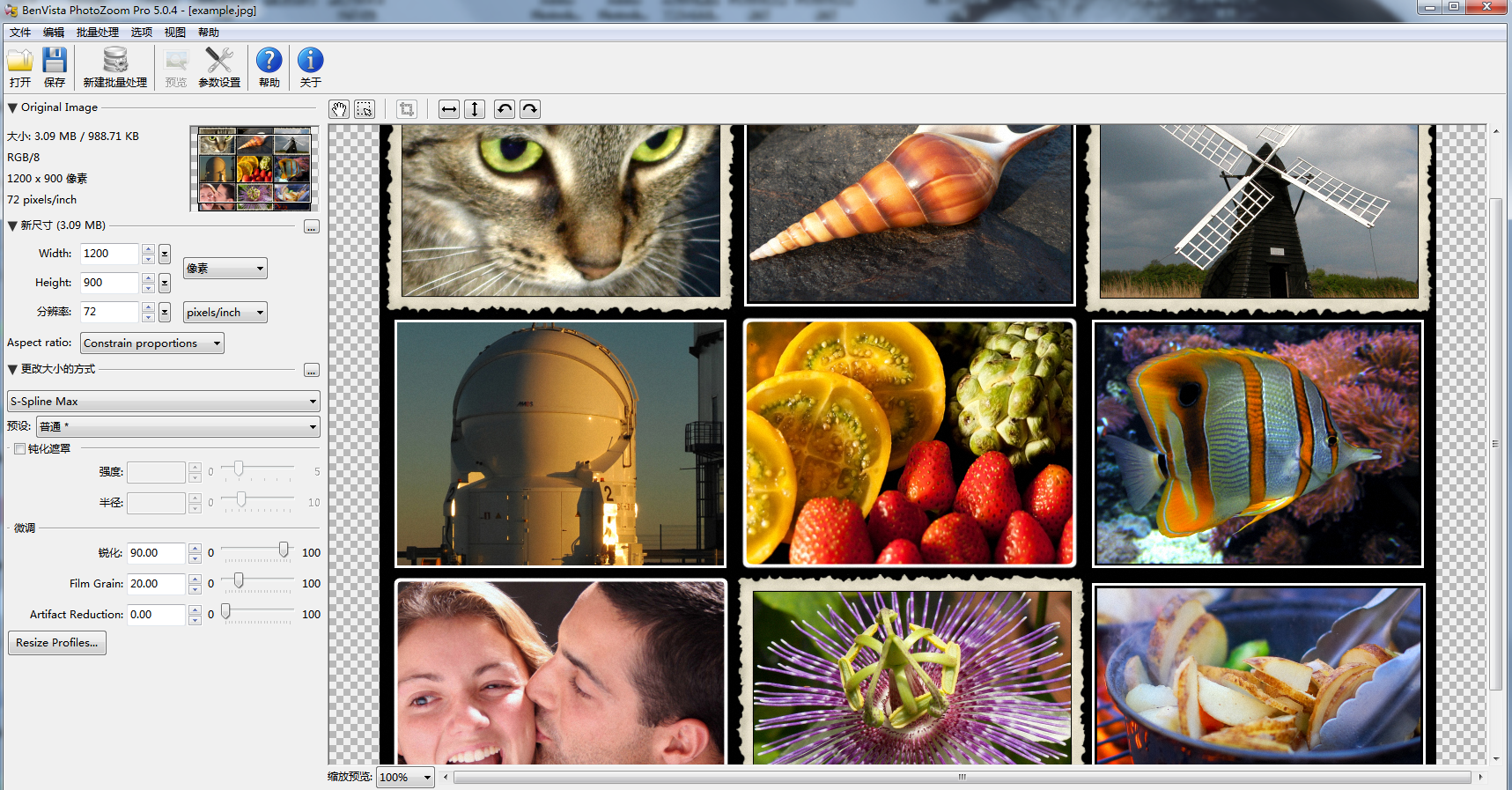Increase 锐化 with the up stepper arrow
1512x790 pixels.
[x=195, y=549]
